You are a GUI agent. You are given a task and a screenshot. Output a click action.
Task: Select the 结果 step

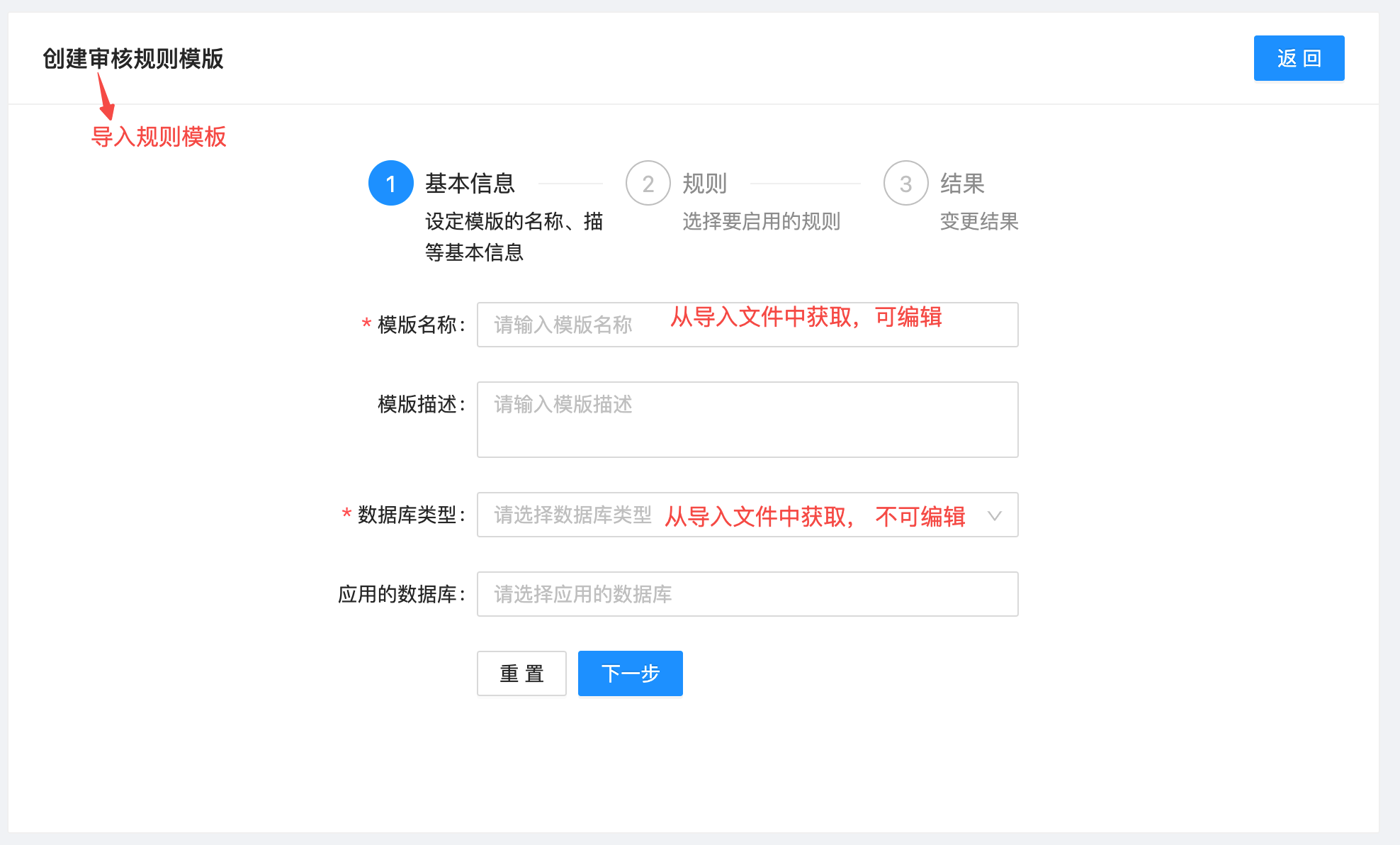click(964, 183)
